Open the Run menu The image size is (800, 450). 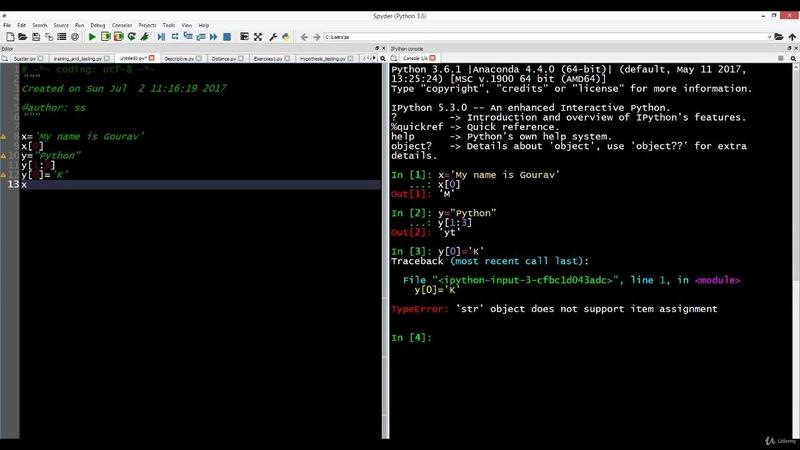(79, 25)
